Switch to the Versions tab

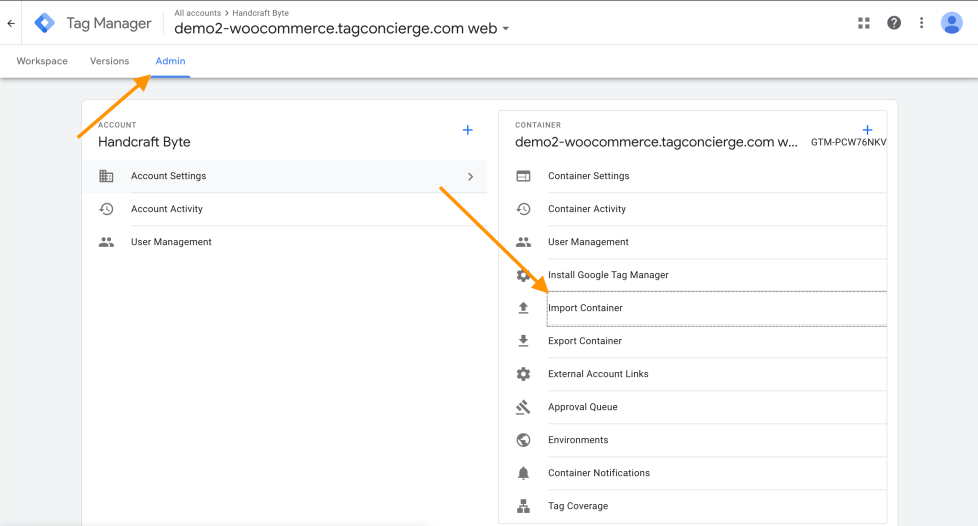coord(109,61)
